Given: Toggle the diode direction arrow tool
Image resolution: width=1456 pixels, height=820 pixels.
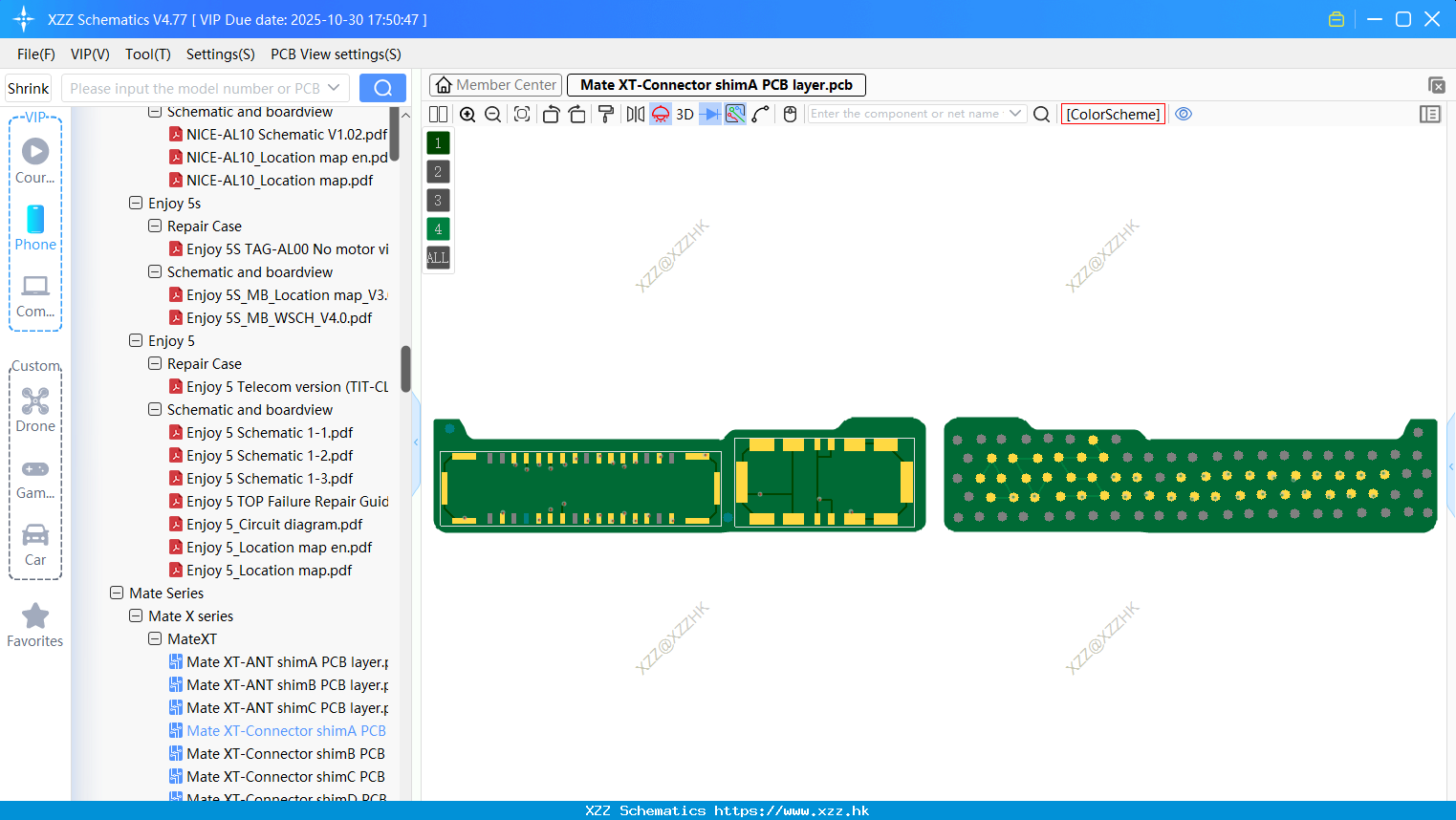Looking at the screenshot, I should [x=710, y=115].
